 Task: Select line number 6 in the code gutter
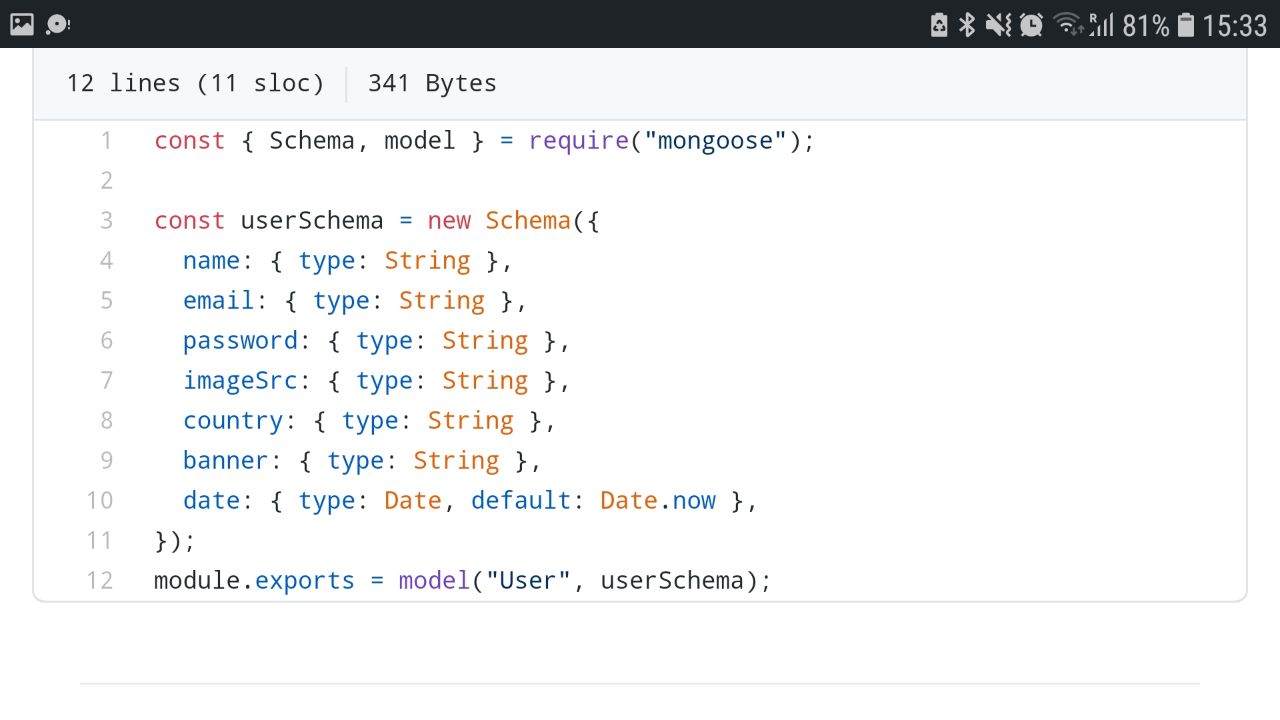click(106, 341)
